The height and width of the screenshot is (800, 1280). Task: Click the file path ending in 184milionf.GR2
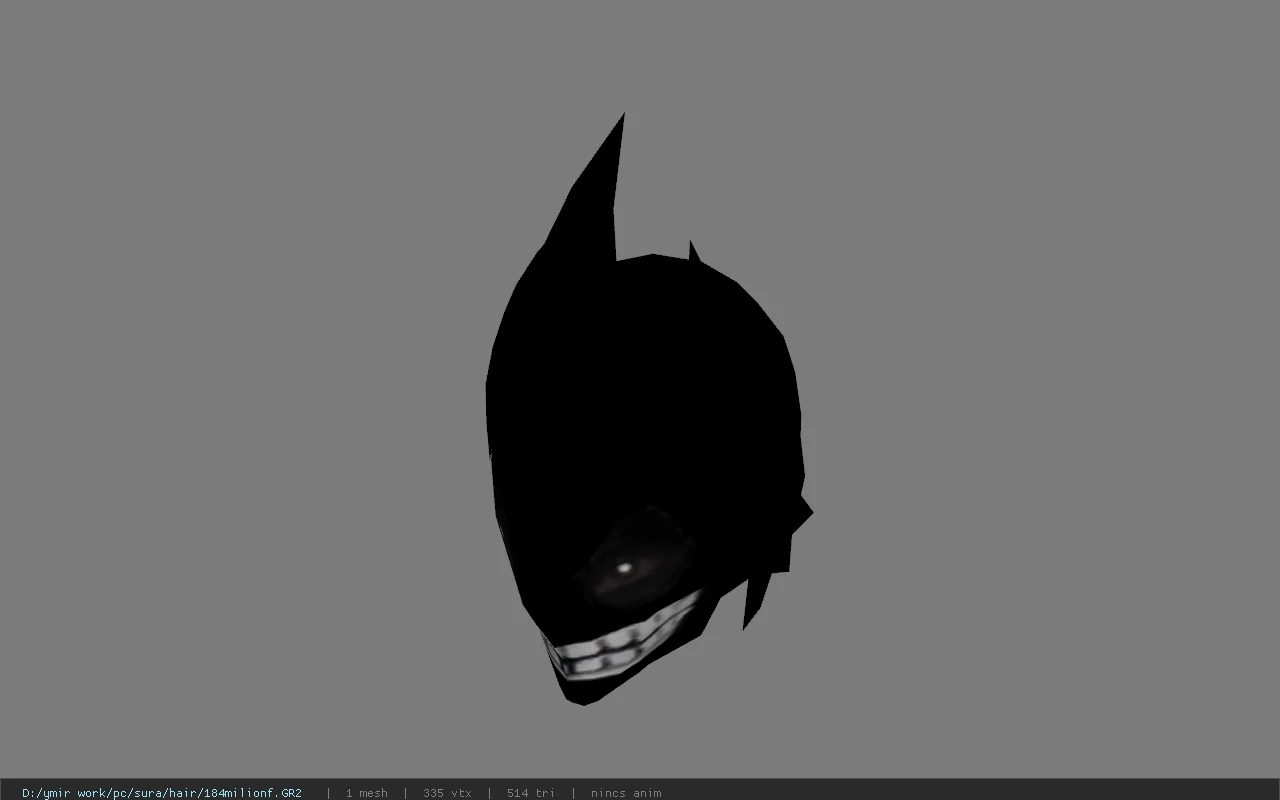162,793
